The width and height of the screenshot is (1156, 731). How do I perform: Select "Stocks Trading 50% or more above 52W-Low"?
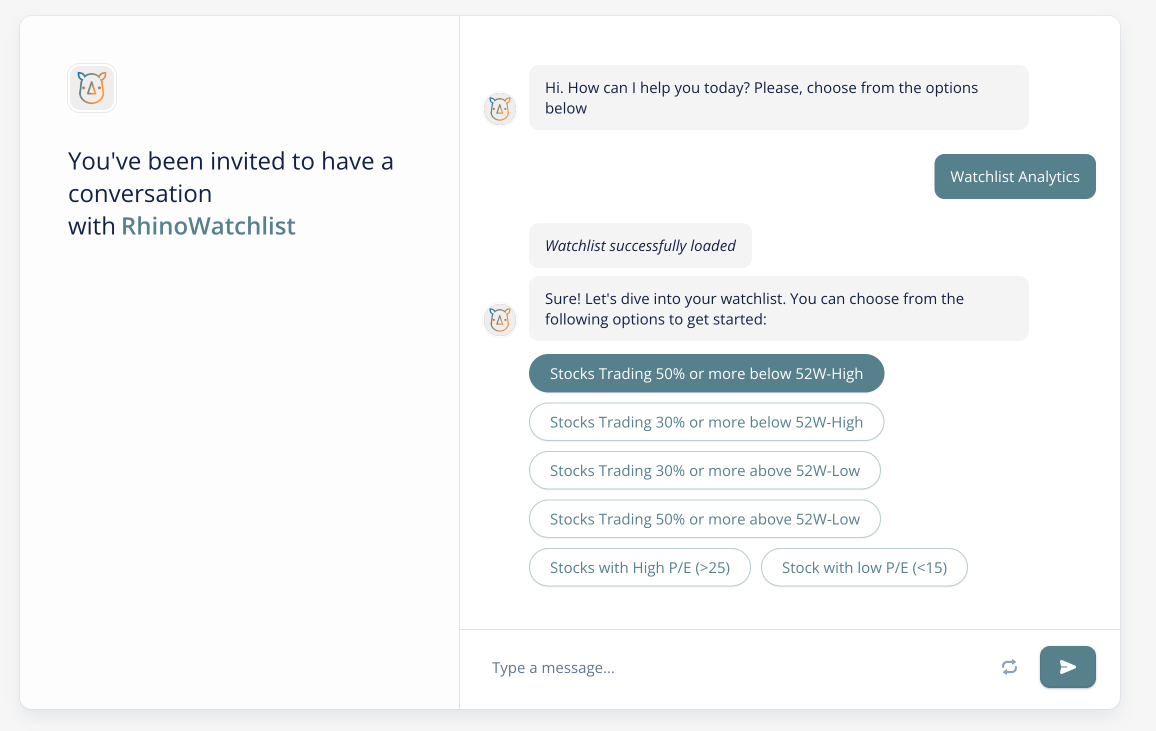click(704, 519)
